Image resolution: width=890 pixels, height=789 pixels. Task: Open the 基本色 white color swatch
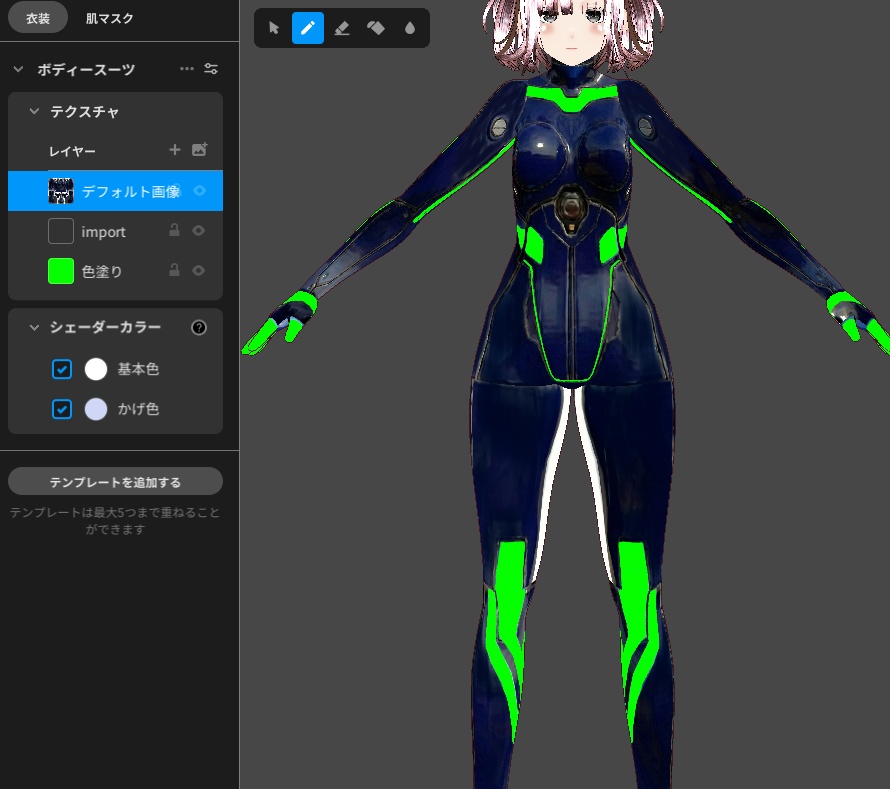click(x=96, y=369)
